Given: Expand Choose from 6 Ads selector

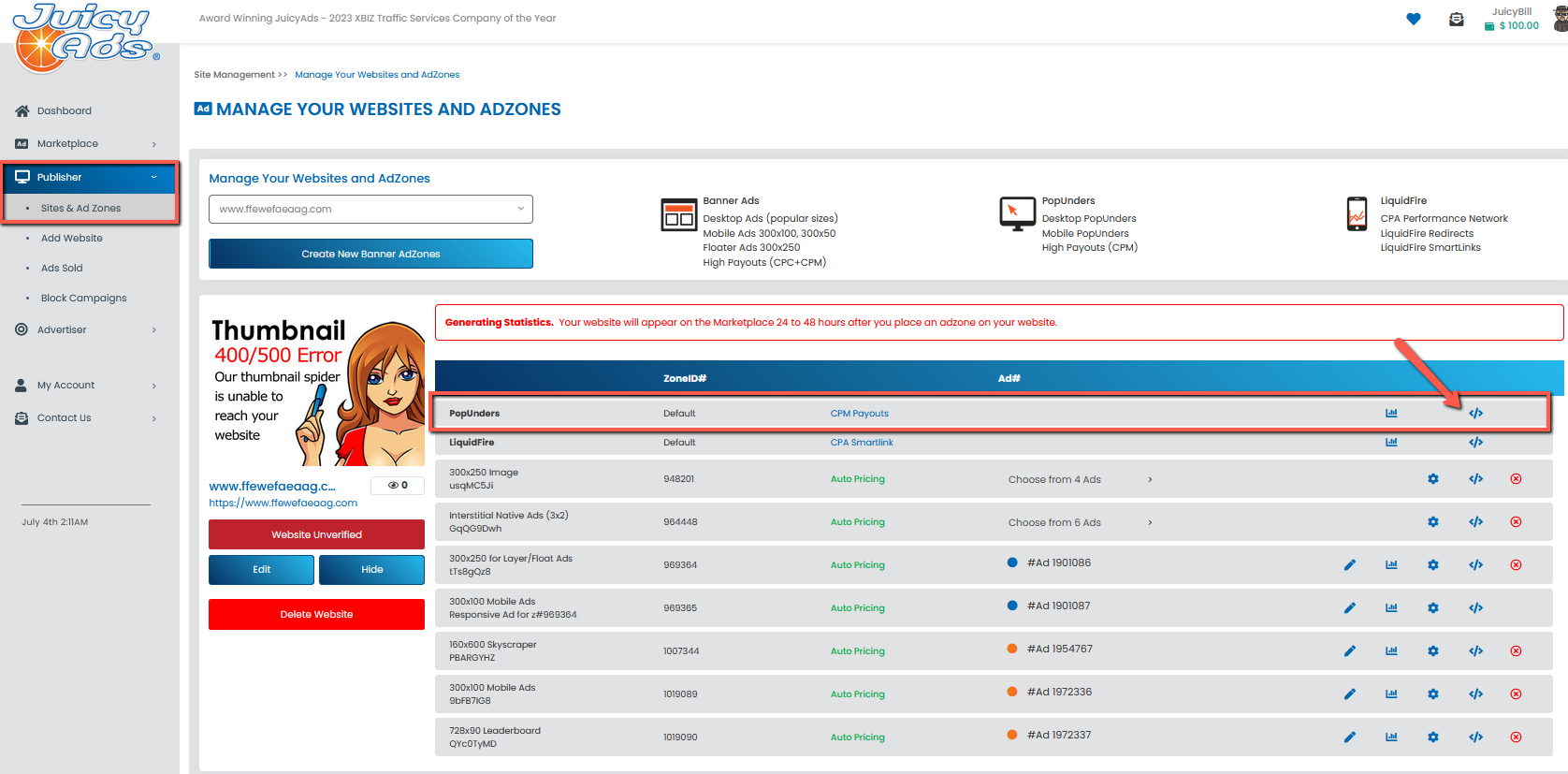Looking at the screenshot, I should tap(1081, 522).
